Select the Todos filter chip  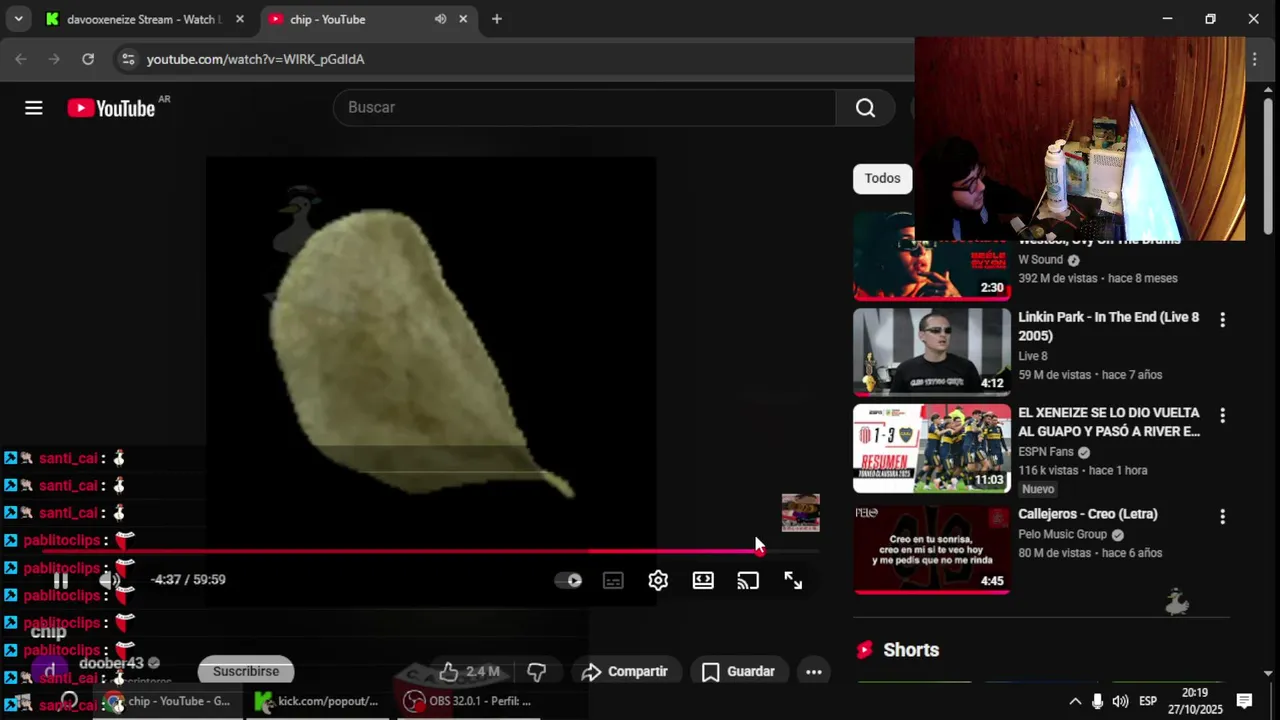point(882,178)
